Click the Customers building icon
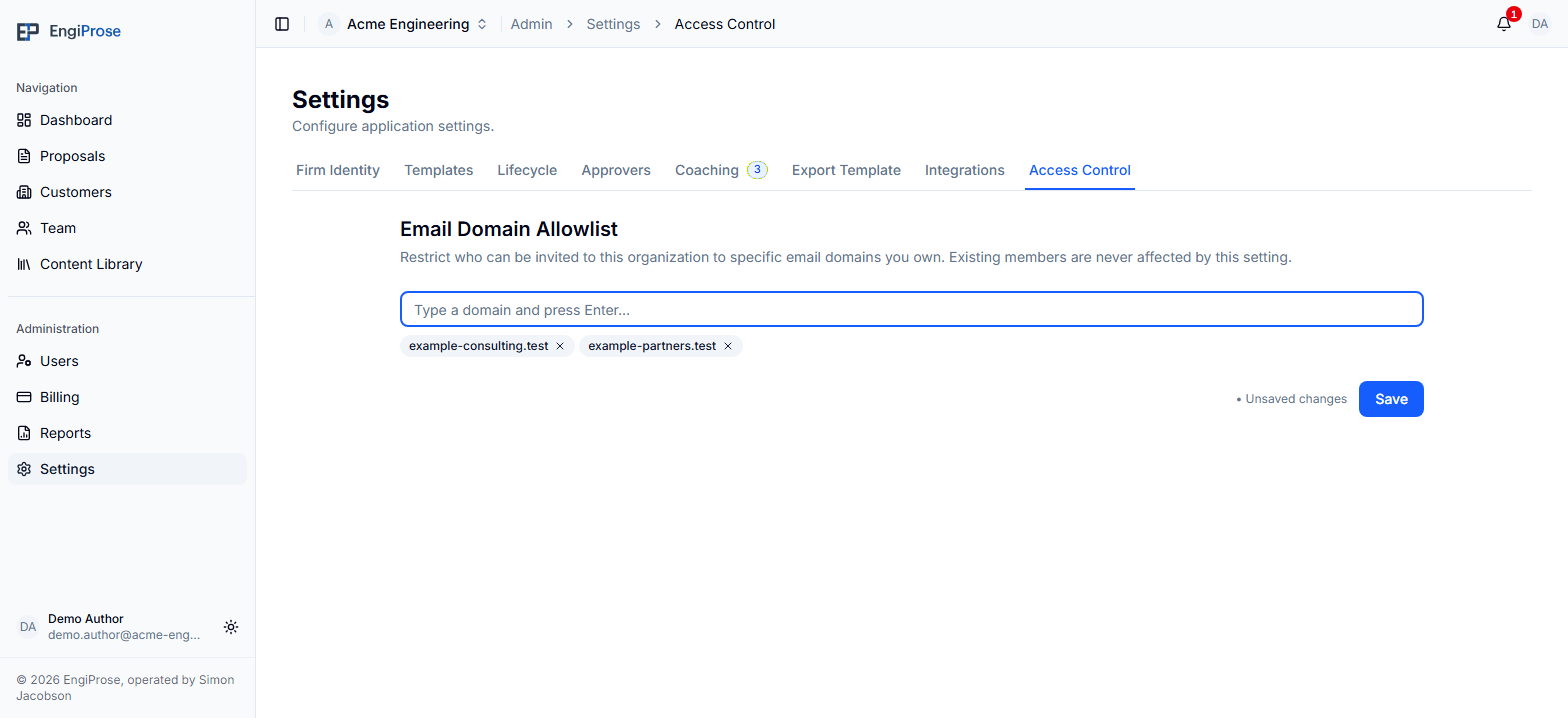The width and height of the screenshot is (1568, 718). [x=24, y=192]
